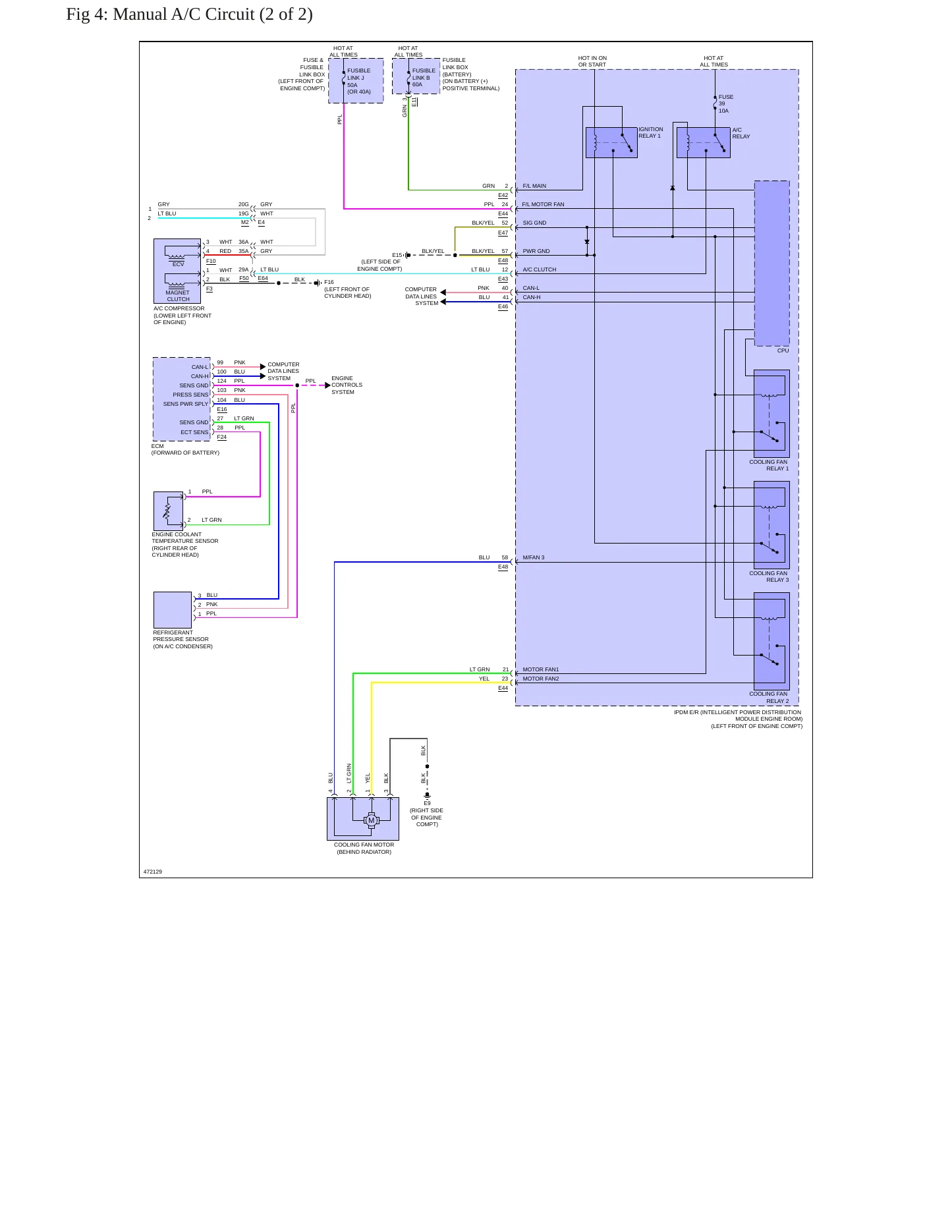This screenshot has height=1232, width=952.
Task: Click the "COOLING FAN MOTOR" caption
Action: pos(364,845)
